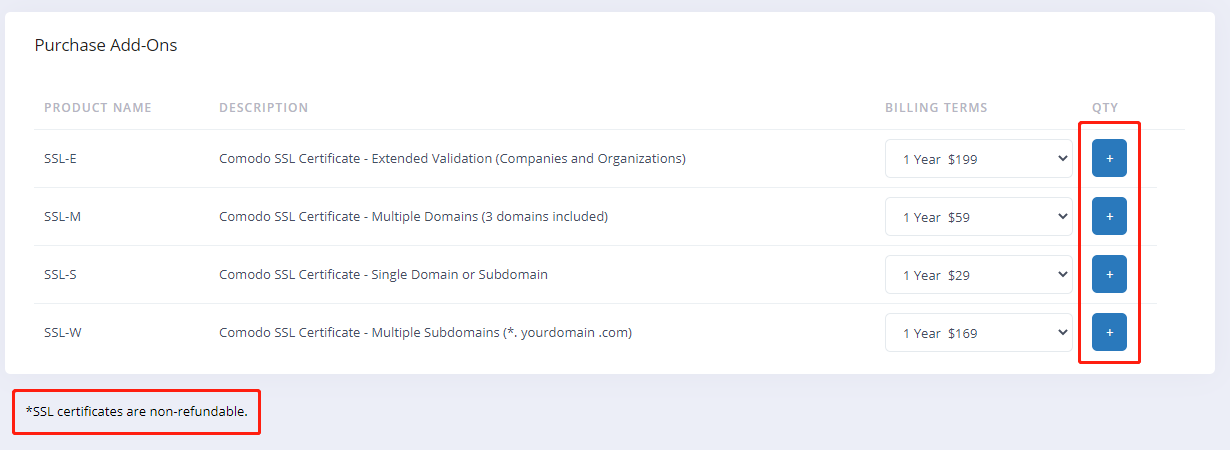Open billing terms dropdown for SSL-E
Viewport: 1230px width, 450px height.
point(978,158)
